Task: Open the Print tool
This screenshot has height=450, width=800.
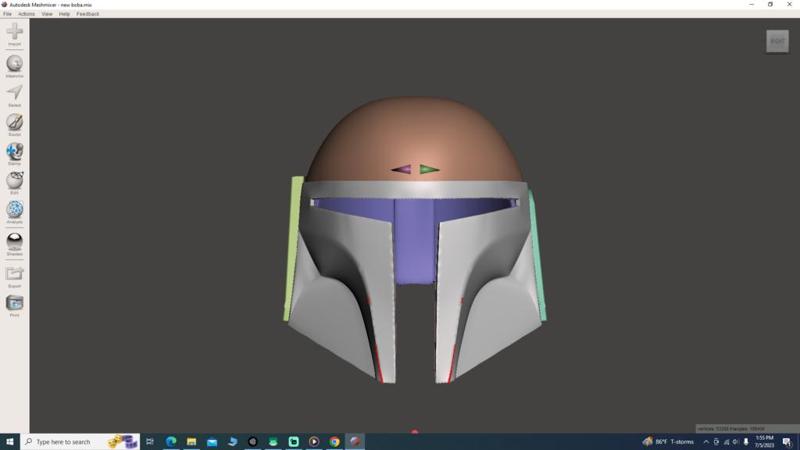Action: click(14, 306)
